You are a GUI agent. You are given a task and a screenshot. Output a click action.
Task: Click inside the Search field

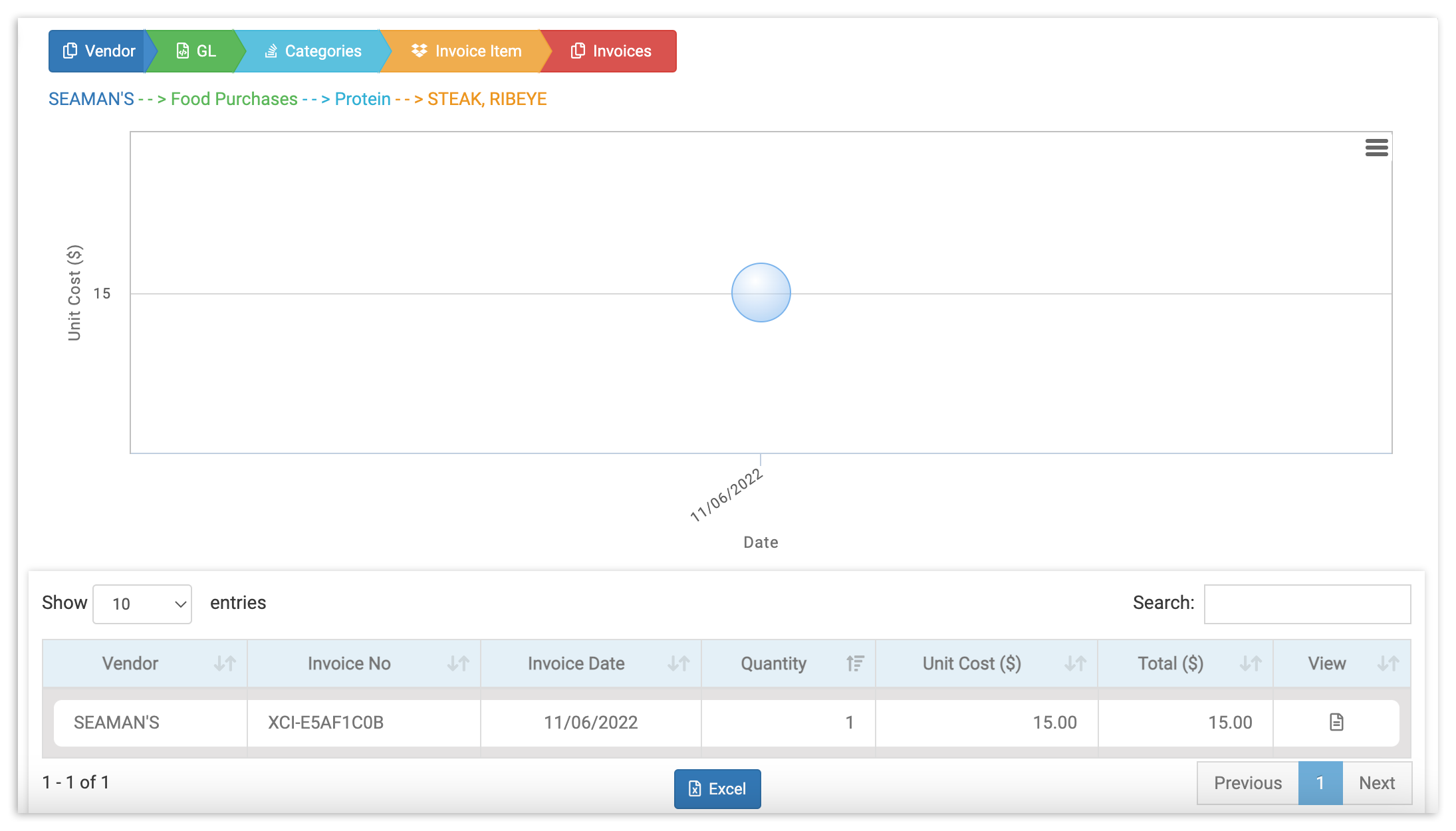click(1307, 604)
